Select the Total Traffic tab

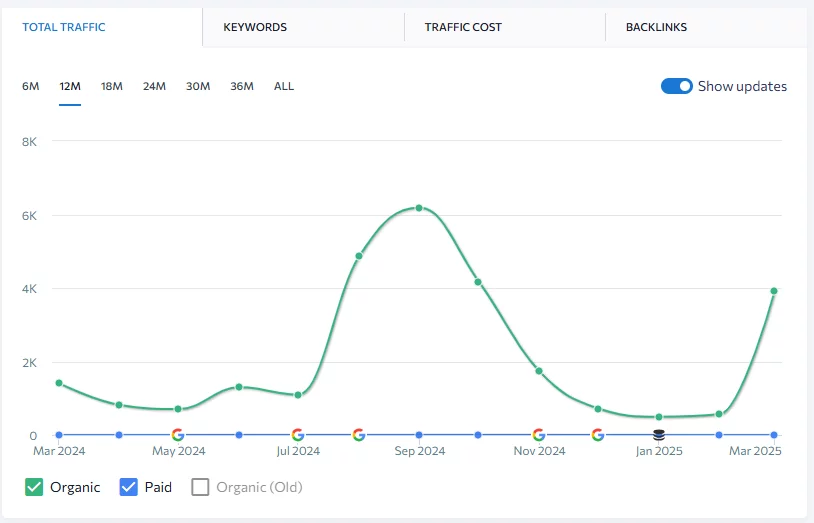[x=64, y=27]
